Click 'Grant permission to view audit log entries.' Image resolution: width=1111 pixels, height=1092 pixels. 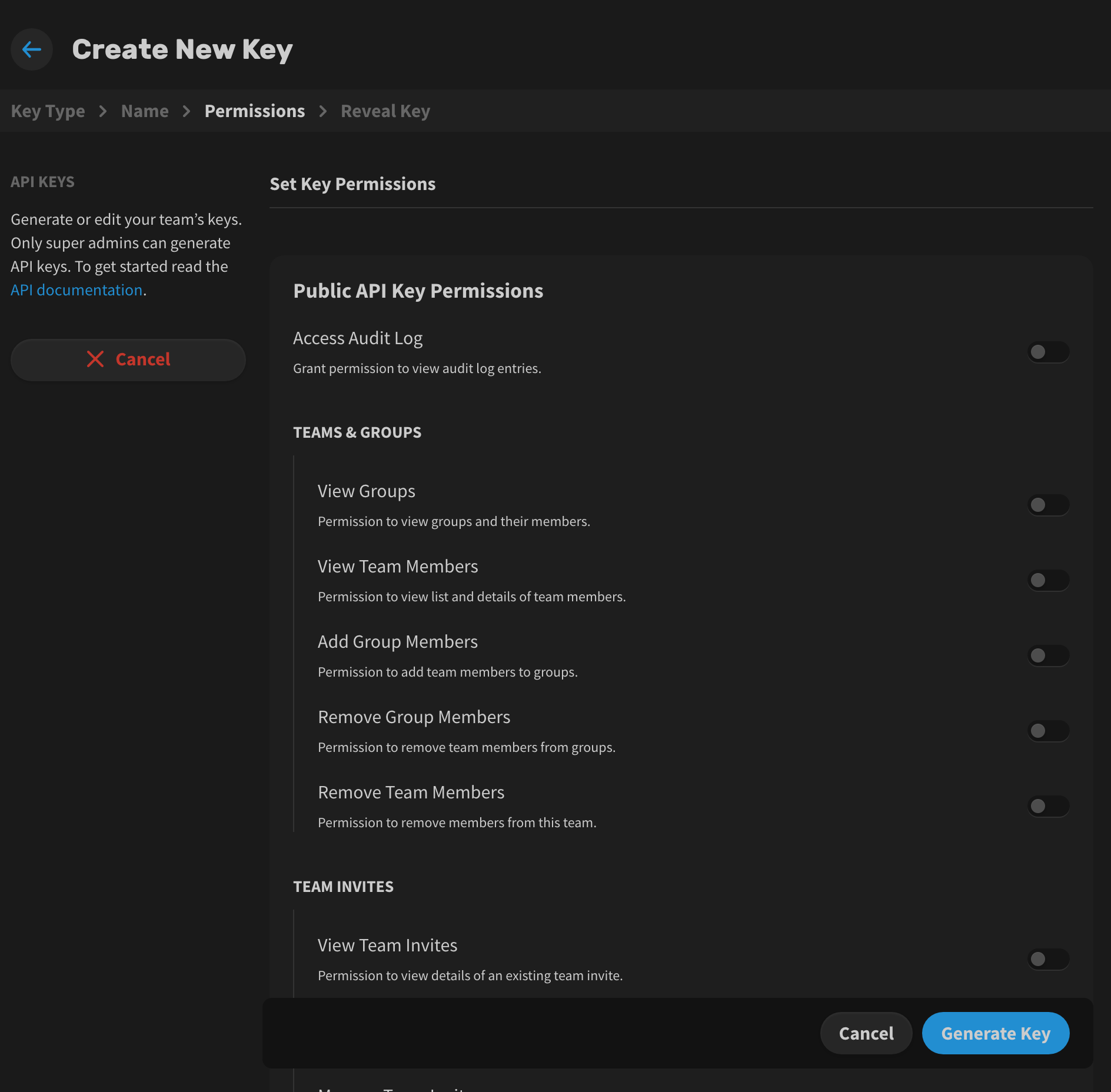(x=417, y=368)
